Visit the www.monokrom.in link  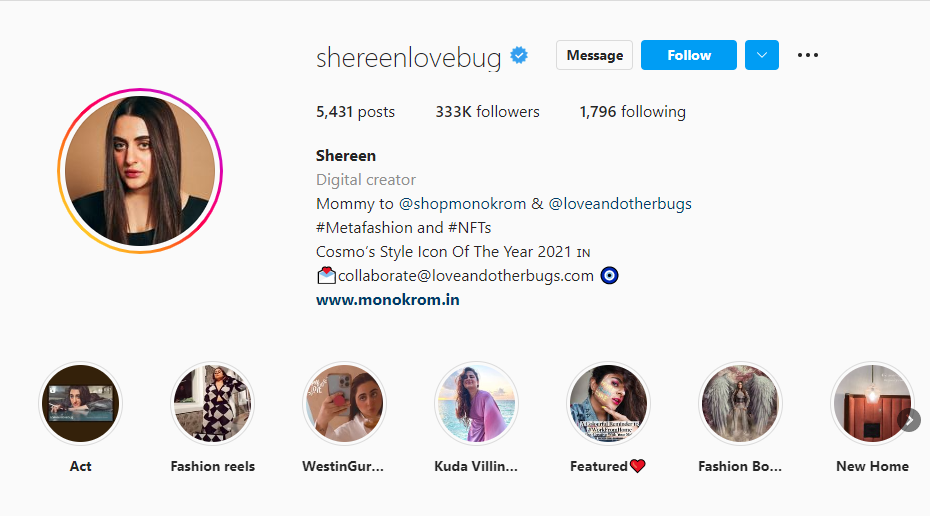(x=388, y=300)
